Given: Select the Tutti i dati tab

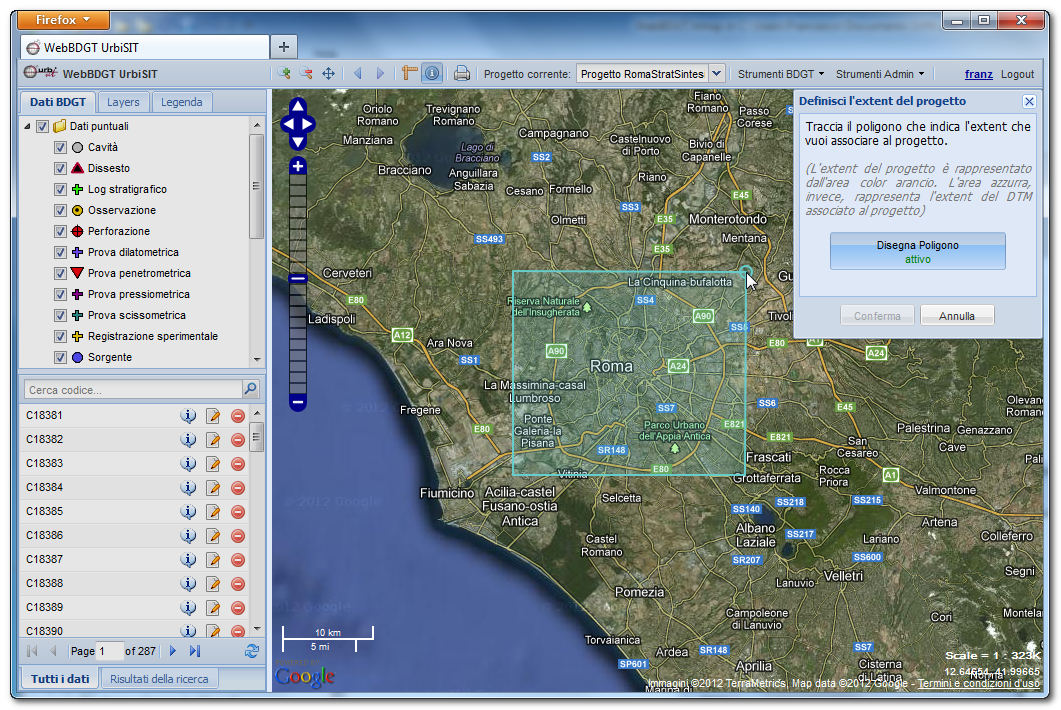Looking at the screenshot, I should [x=60, y=679].
